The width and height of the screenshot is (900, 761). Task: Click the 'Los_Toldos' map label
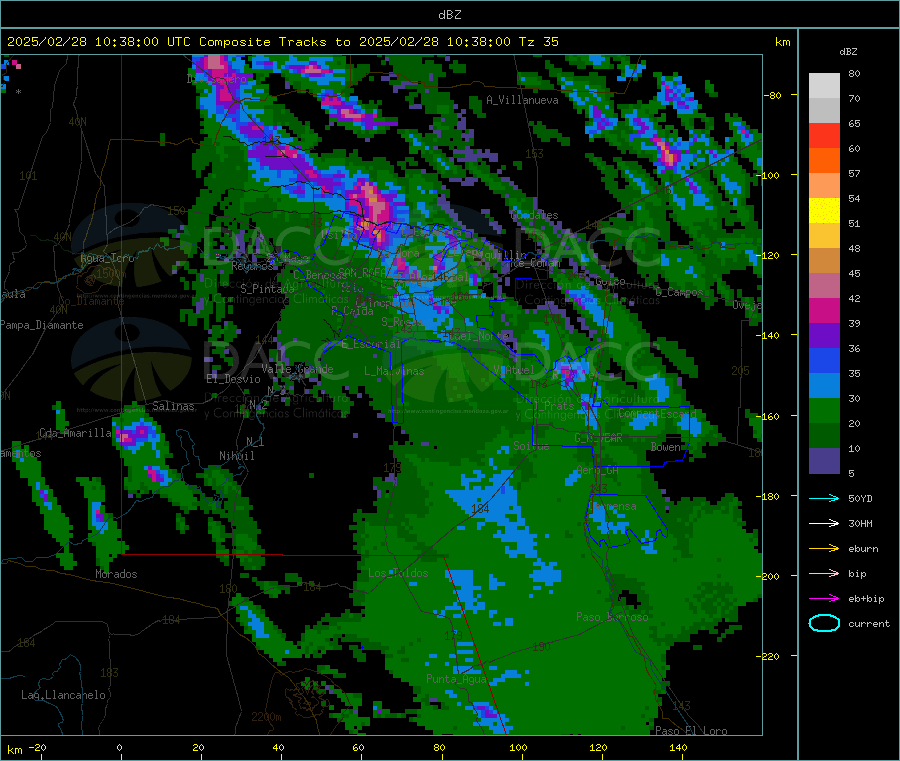pyautogui.click(x=398, y=573)
